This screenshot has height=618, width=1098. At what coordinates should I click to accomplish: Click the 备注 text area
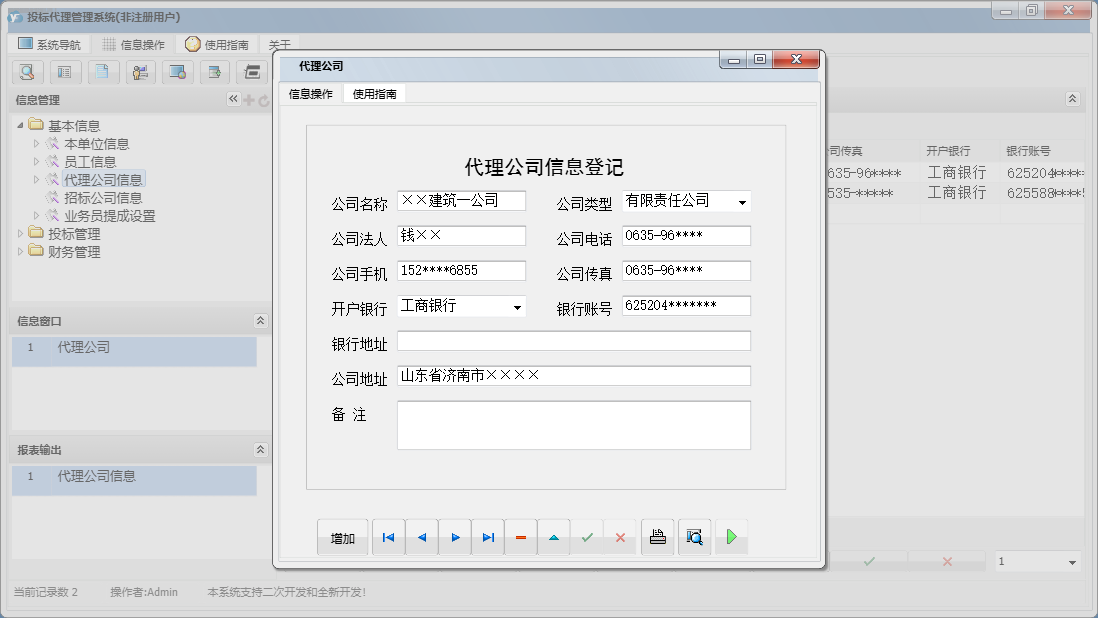[x=574, y=425]
